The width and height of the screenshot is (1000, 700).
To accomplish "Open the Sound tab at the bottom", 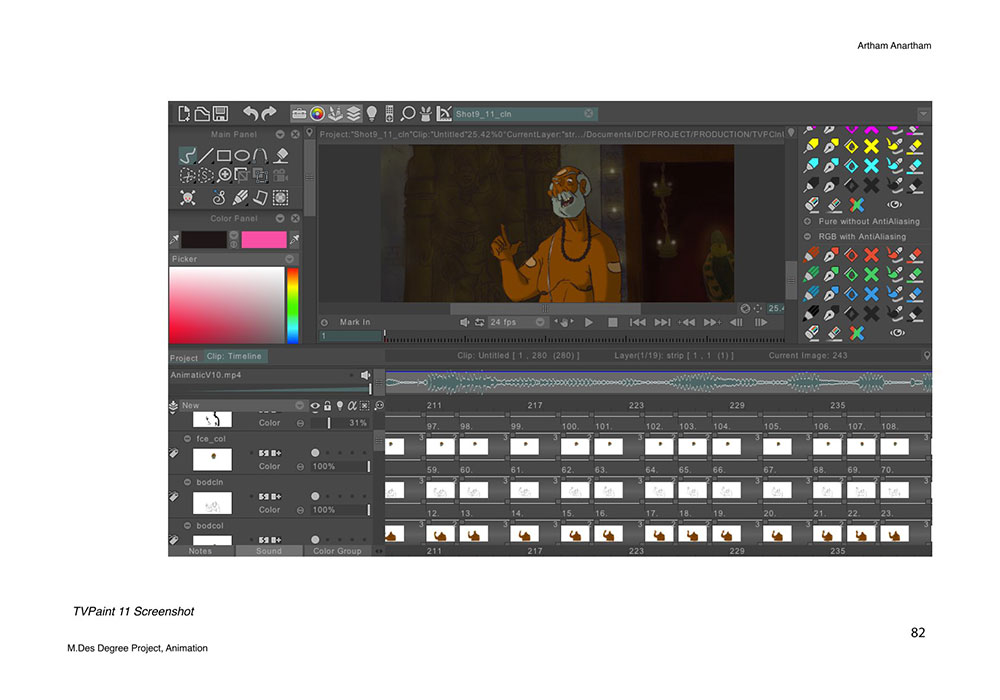I will coord(272,551).
